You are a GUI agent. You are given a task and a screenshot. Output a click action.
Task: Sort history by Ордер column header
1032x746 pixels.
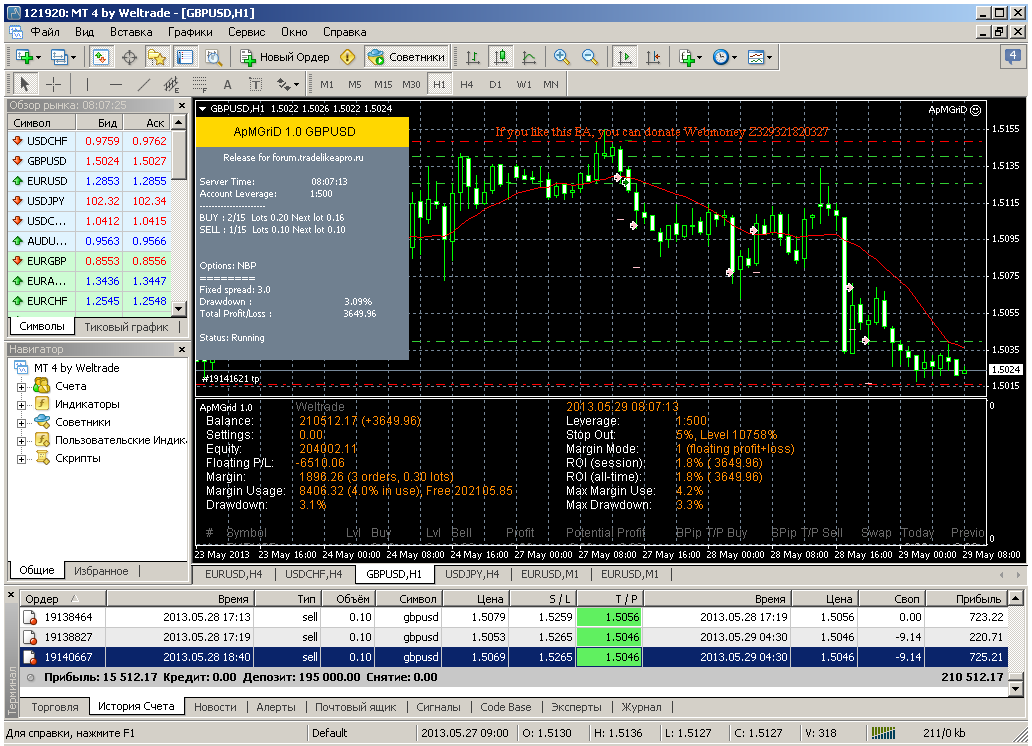63,599
